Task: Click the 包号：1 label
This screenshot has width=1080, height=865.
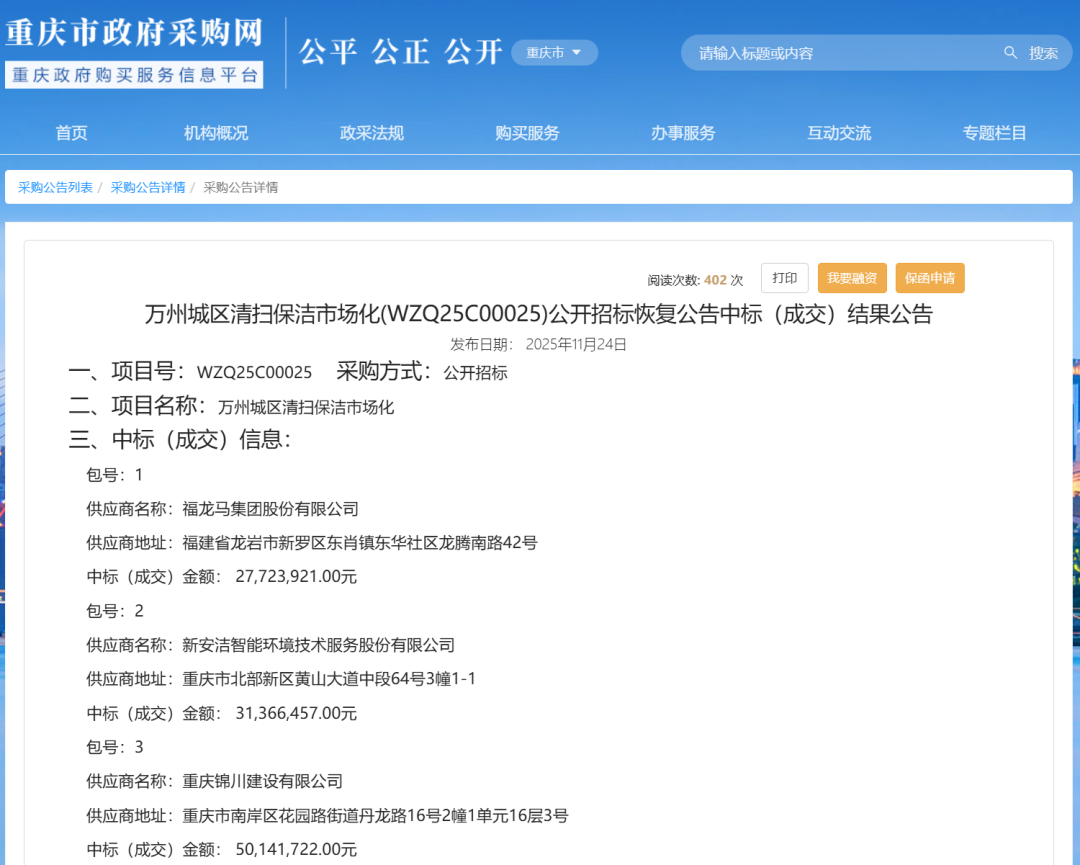Action: (x=114, y=475)
